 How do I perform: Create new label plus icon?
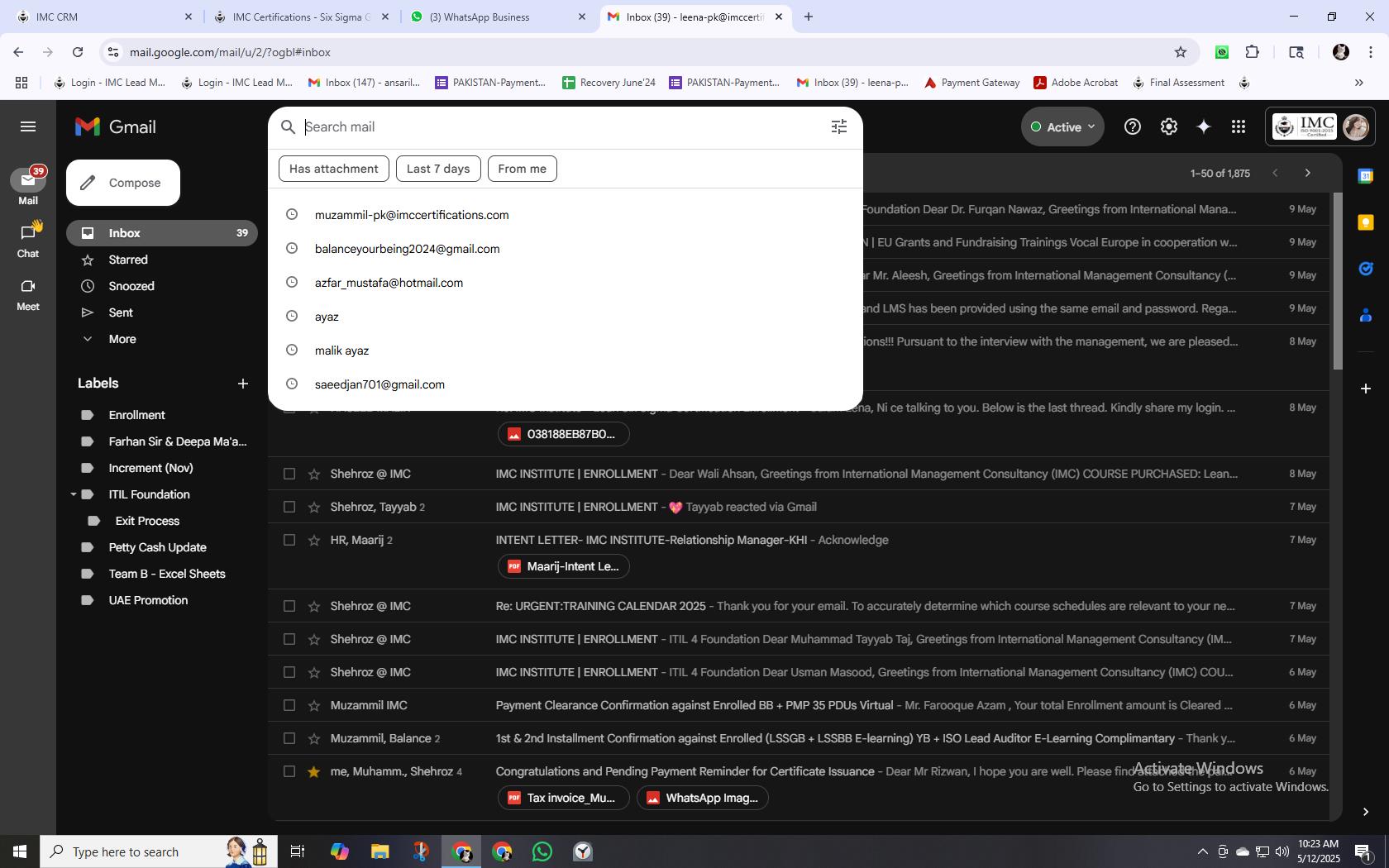[242, 384]
